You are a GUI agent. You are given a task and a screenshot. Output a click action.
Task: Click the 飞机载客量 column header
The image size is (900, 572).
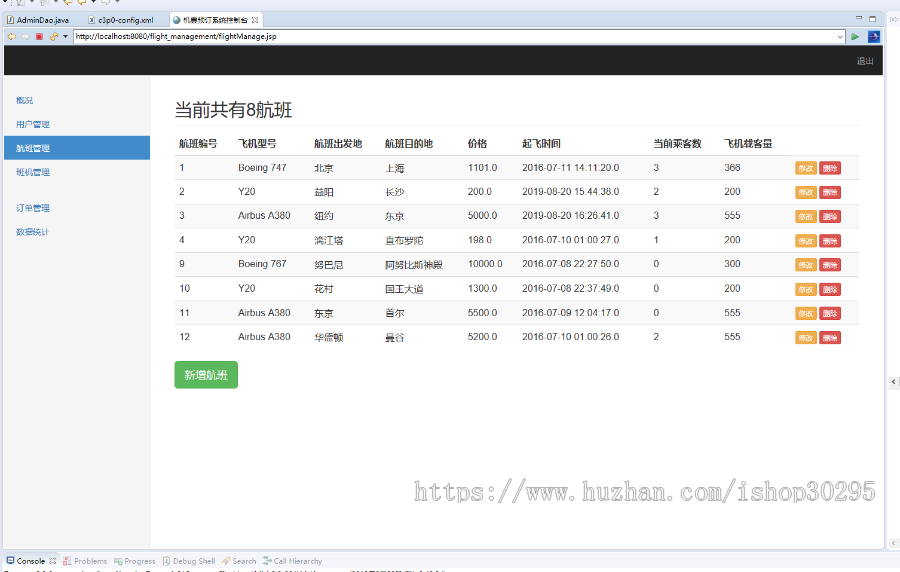pos(748,143)
